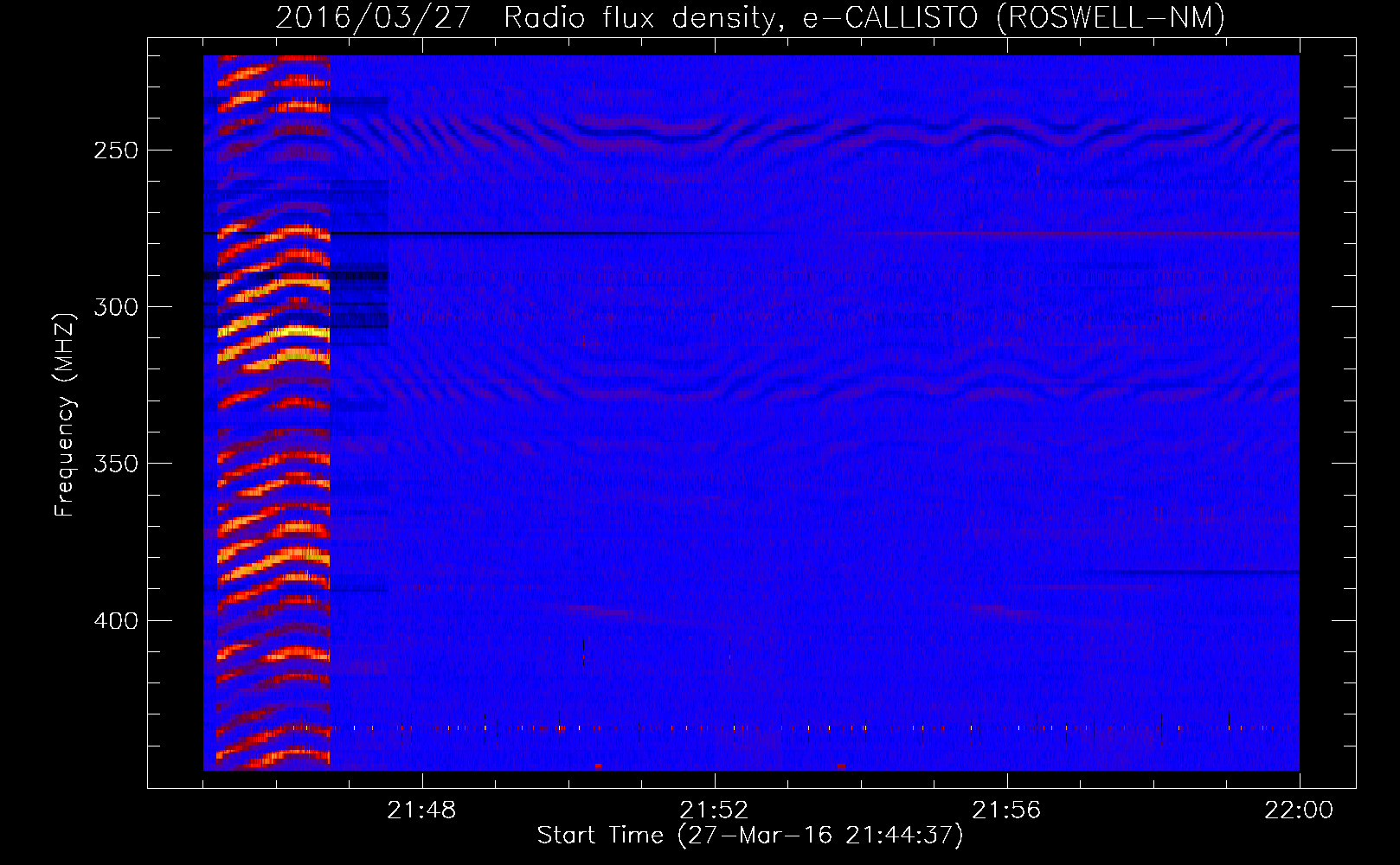
Task: Click the 21:52 time tick label
Action: [x=714, y=811]
